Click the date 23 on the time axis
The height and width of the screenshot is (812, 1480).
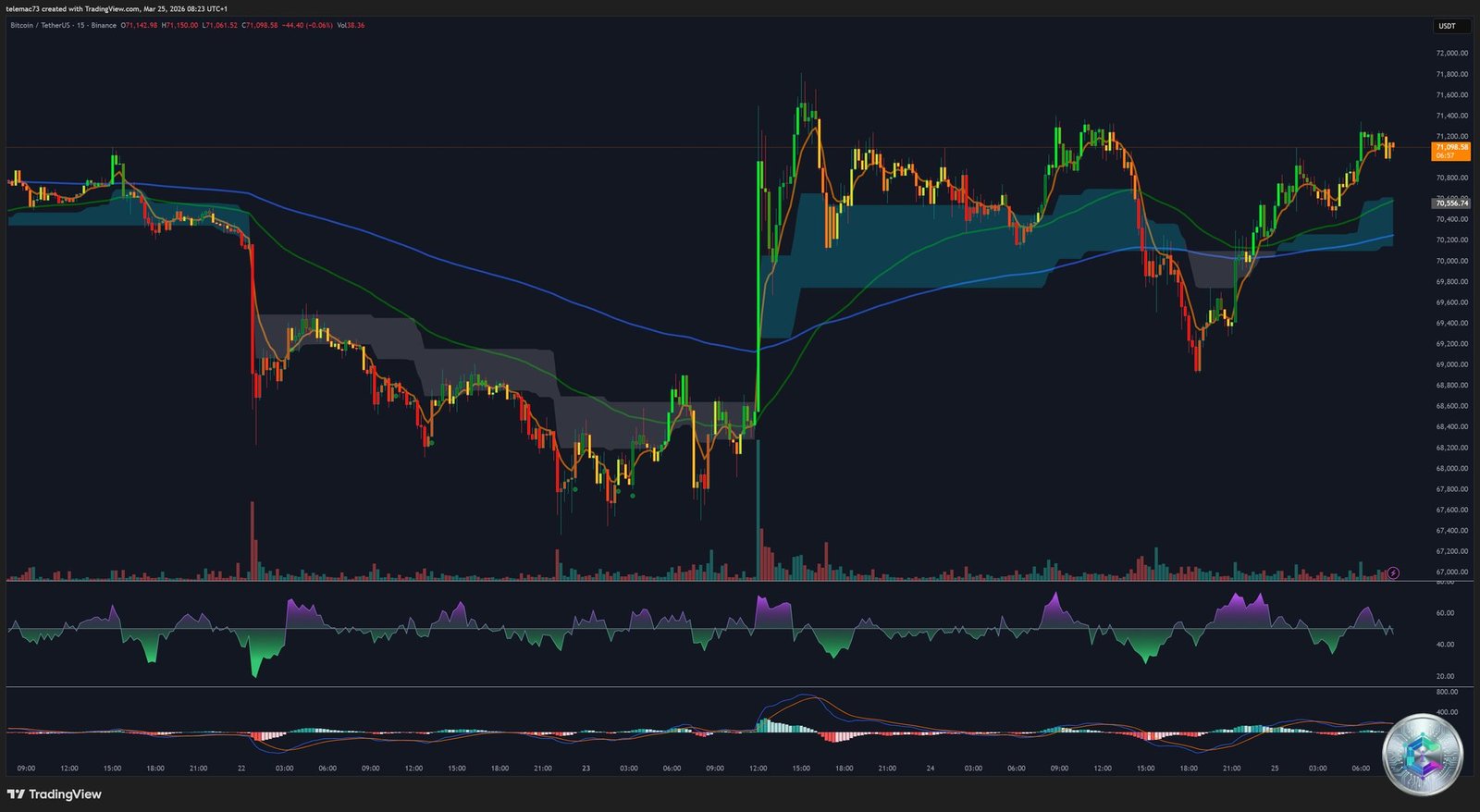pos(586,769)
